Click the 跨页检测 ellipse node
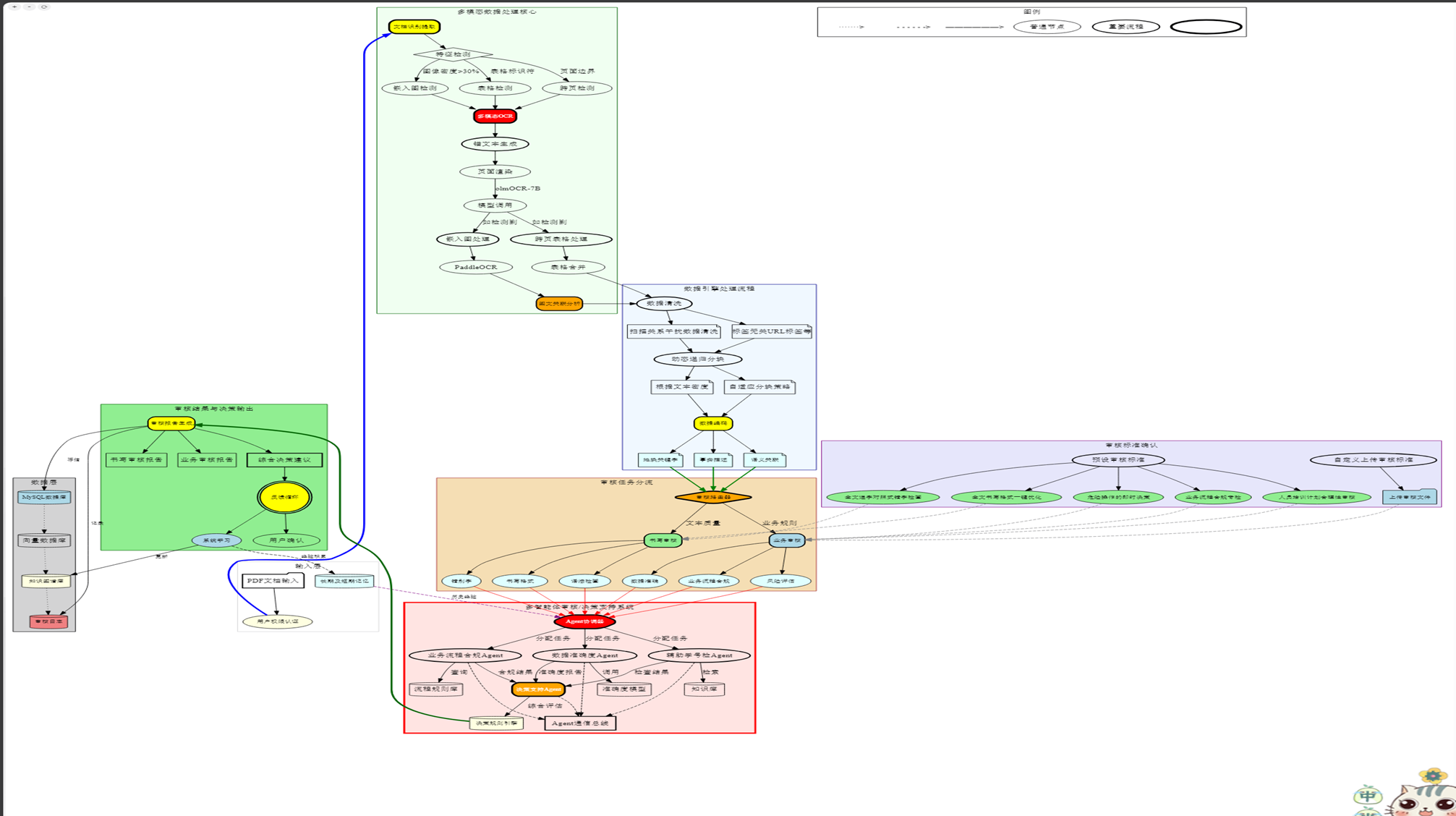Viewport: 1456px width, 816px height. (577, 88)
